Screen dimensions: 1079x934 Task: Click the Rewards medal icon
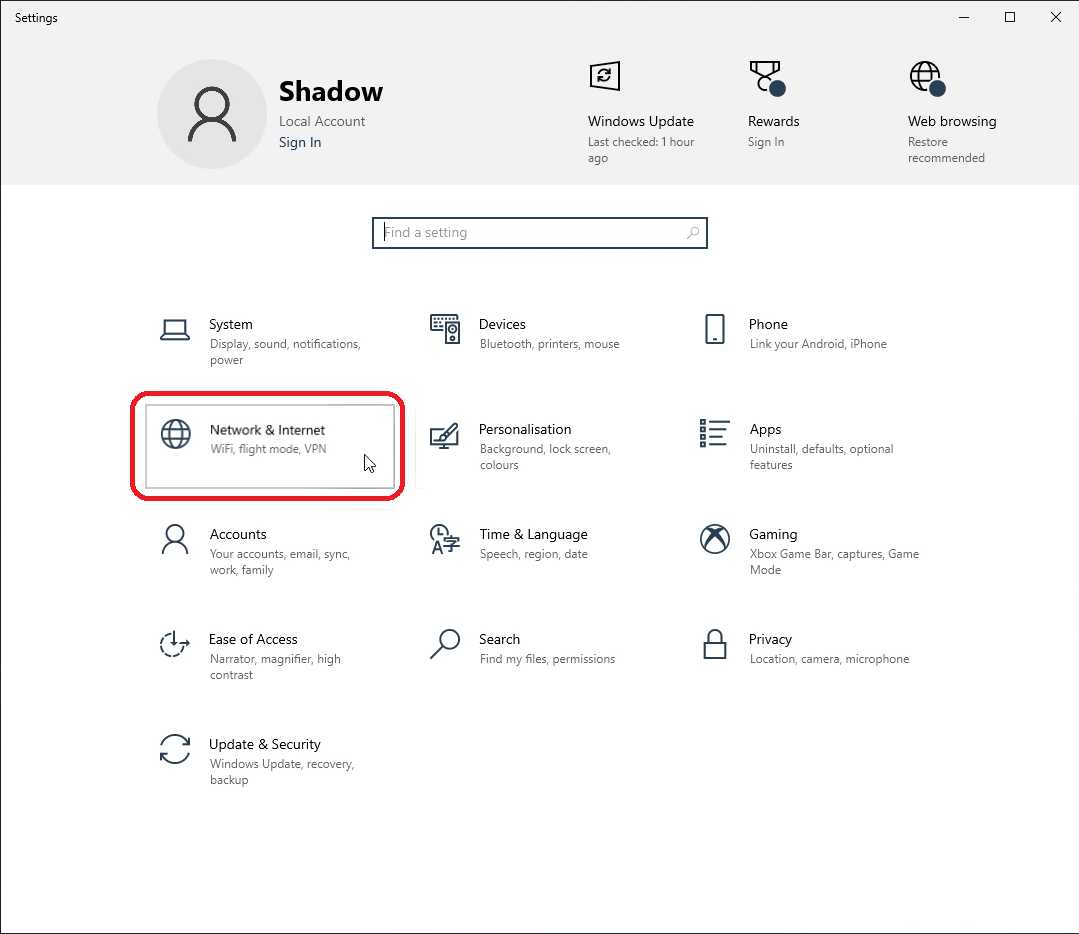click(767, 78)
